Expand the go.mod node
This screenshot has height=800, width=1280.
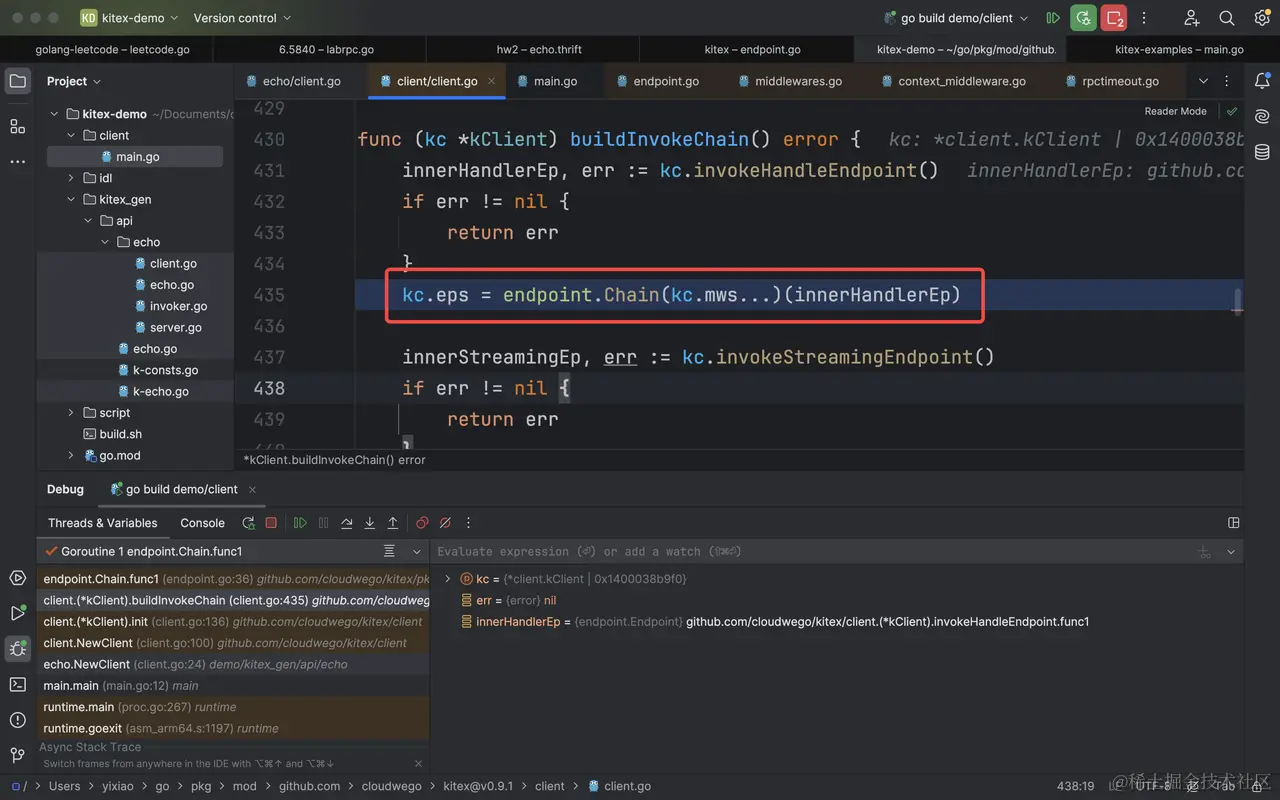click(x=71, y=456)
